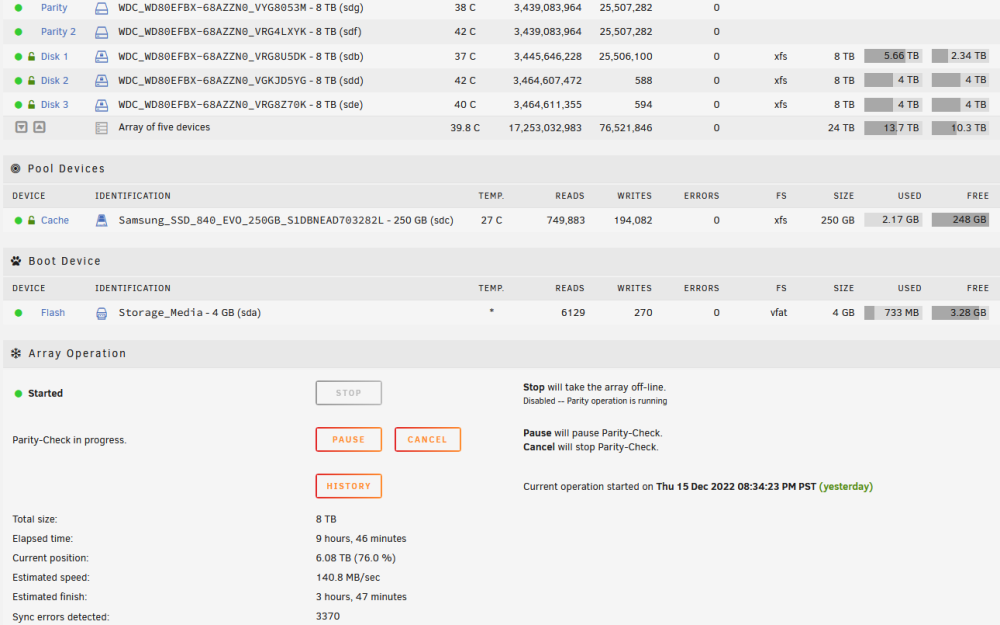
Task: Click the disabled Stop array button
Action: coord(349,393)
